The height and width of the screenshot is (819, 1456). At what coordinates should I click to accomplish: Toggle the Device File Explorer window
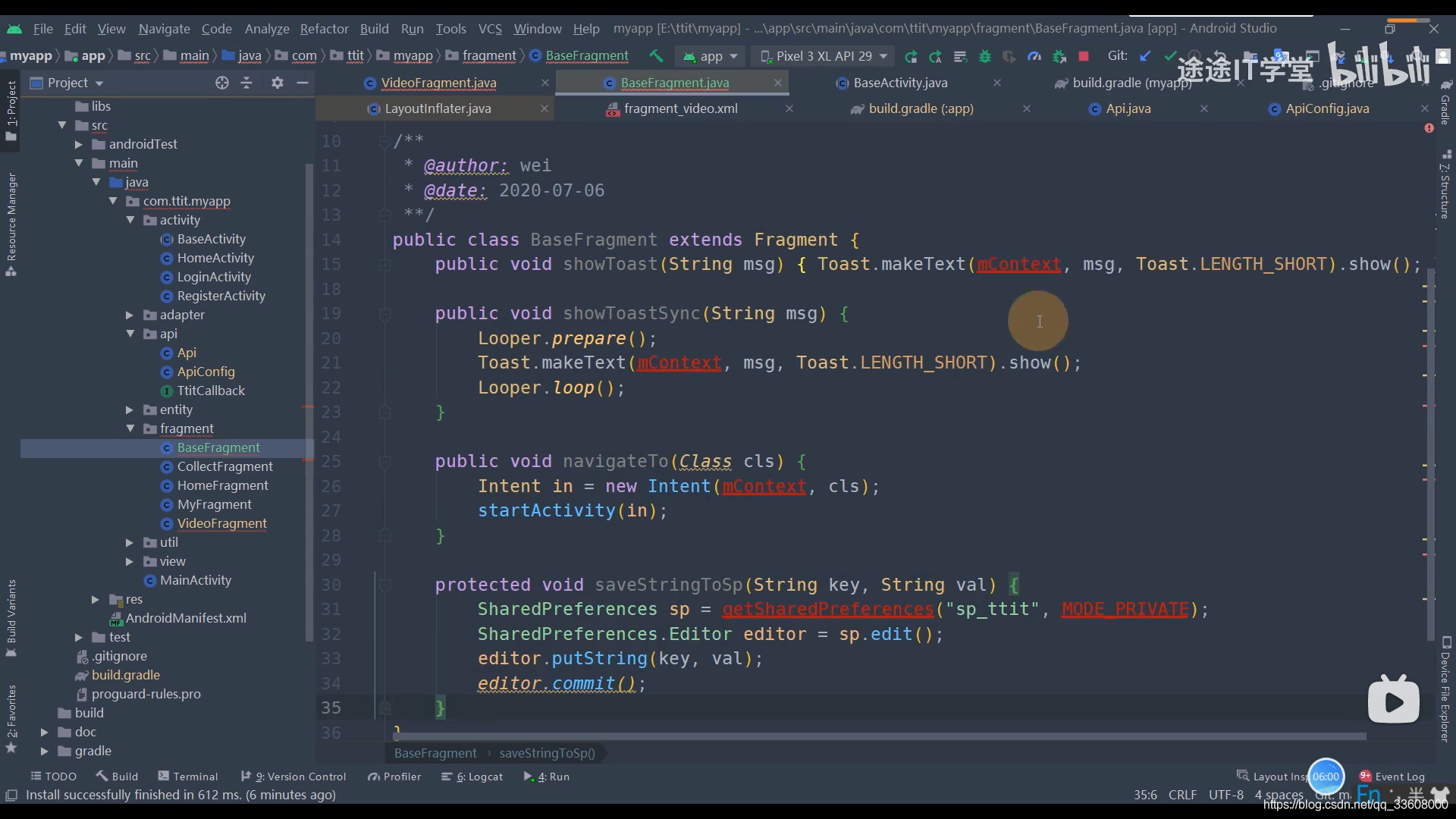(x=1445, y=690)
